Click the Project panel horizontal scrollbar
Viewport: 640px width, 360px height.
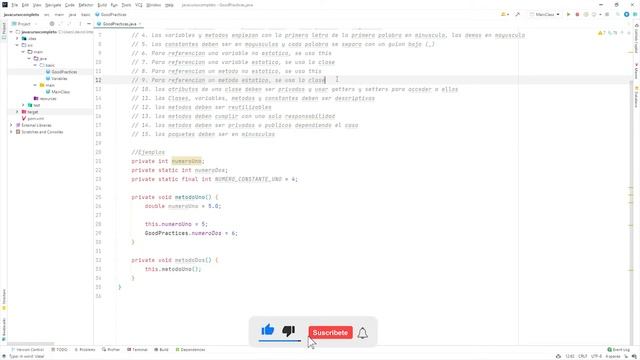31,344
